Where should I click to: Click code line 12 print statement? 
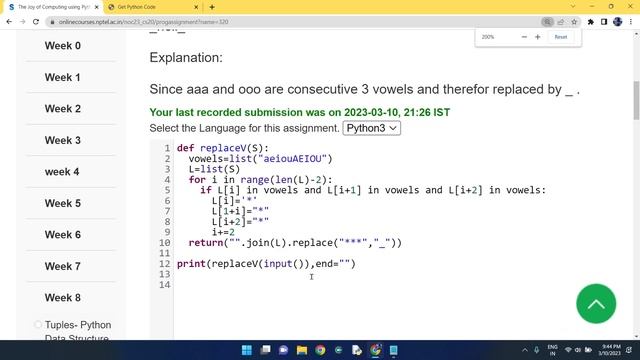(266, 264)
